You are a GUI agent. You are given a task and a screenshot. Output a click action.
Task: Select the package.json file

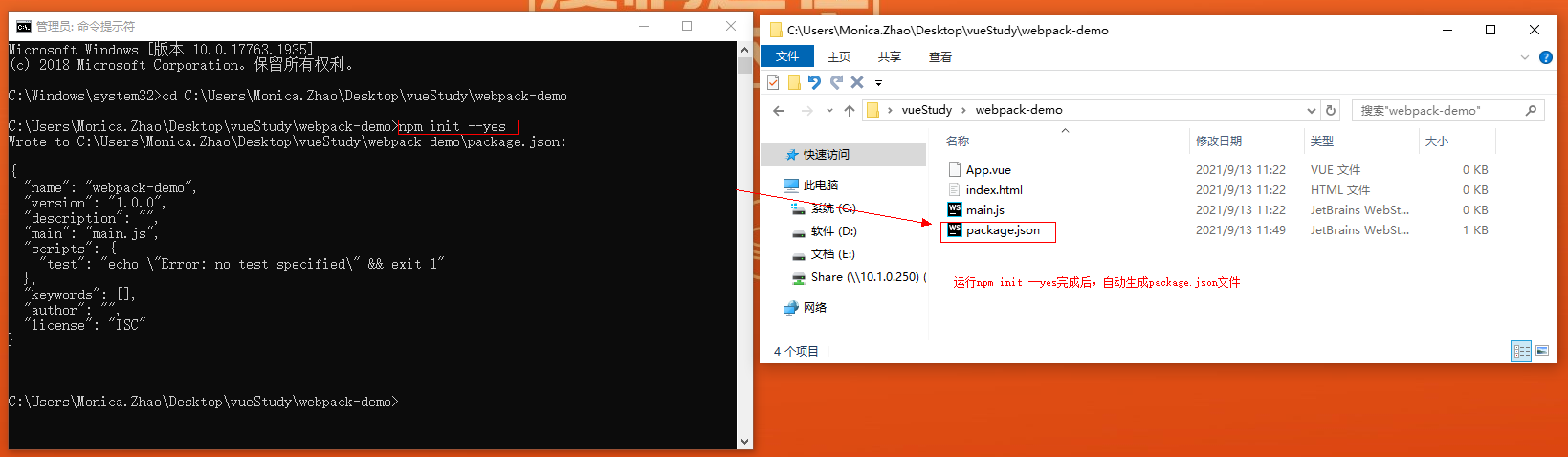pyautogui.click(x=1003, y=230)
